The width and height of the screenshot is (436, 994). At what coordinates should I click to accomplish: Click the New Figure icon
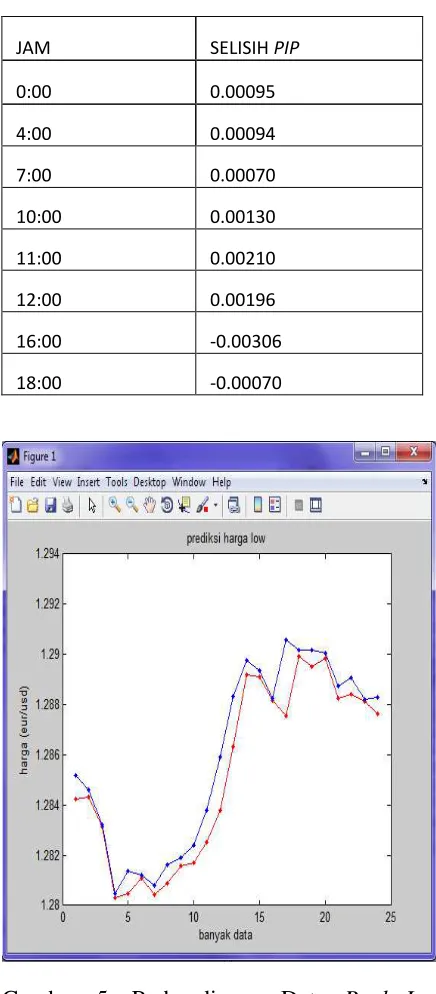16,505
